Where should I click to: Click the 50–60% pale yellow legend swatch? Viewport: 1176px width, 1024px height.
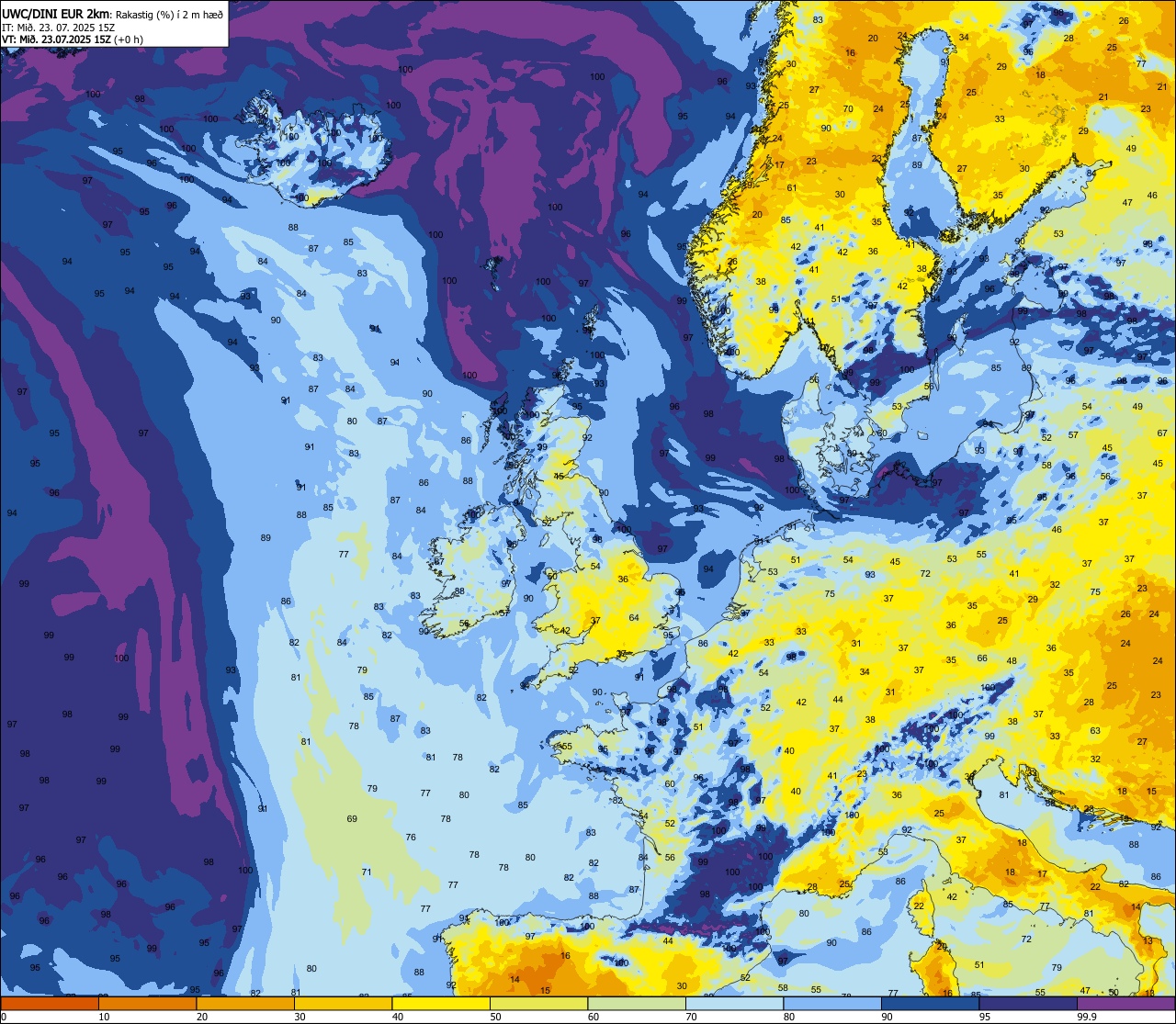click(x=539, y=1004)
